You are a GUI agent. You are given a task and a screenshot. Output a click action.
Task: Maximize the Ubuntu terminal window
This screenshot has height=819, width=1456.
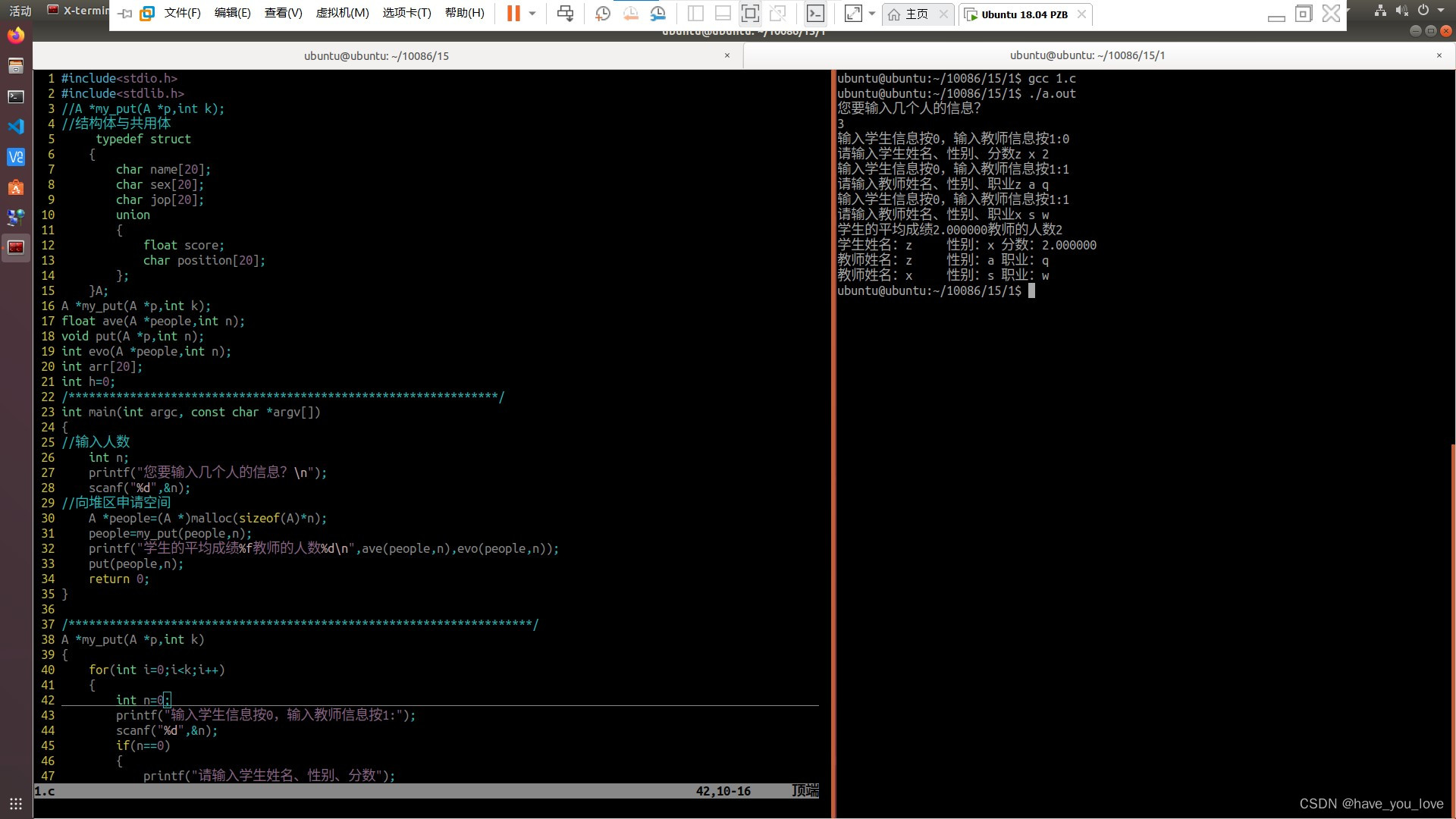[x=1431, y=31]
